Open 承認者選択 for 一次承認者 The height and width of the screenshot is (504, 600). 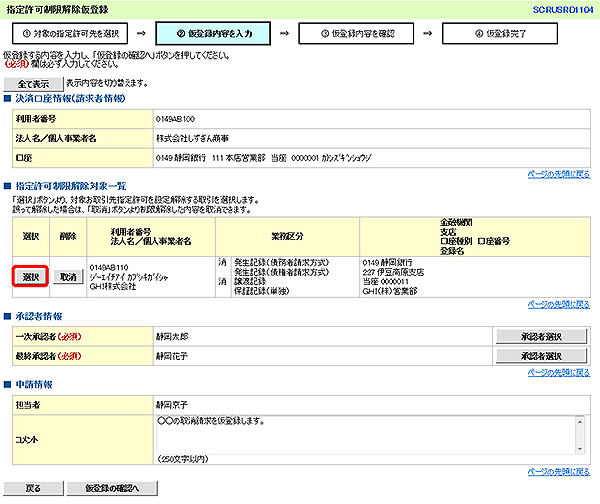click(541, 336)
